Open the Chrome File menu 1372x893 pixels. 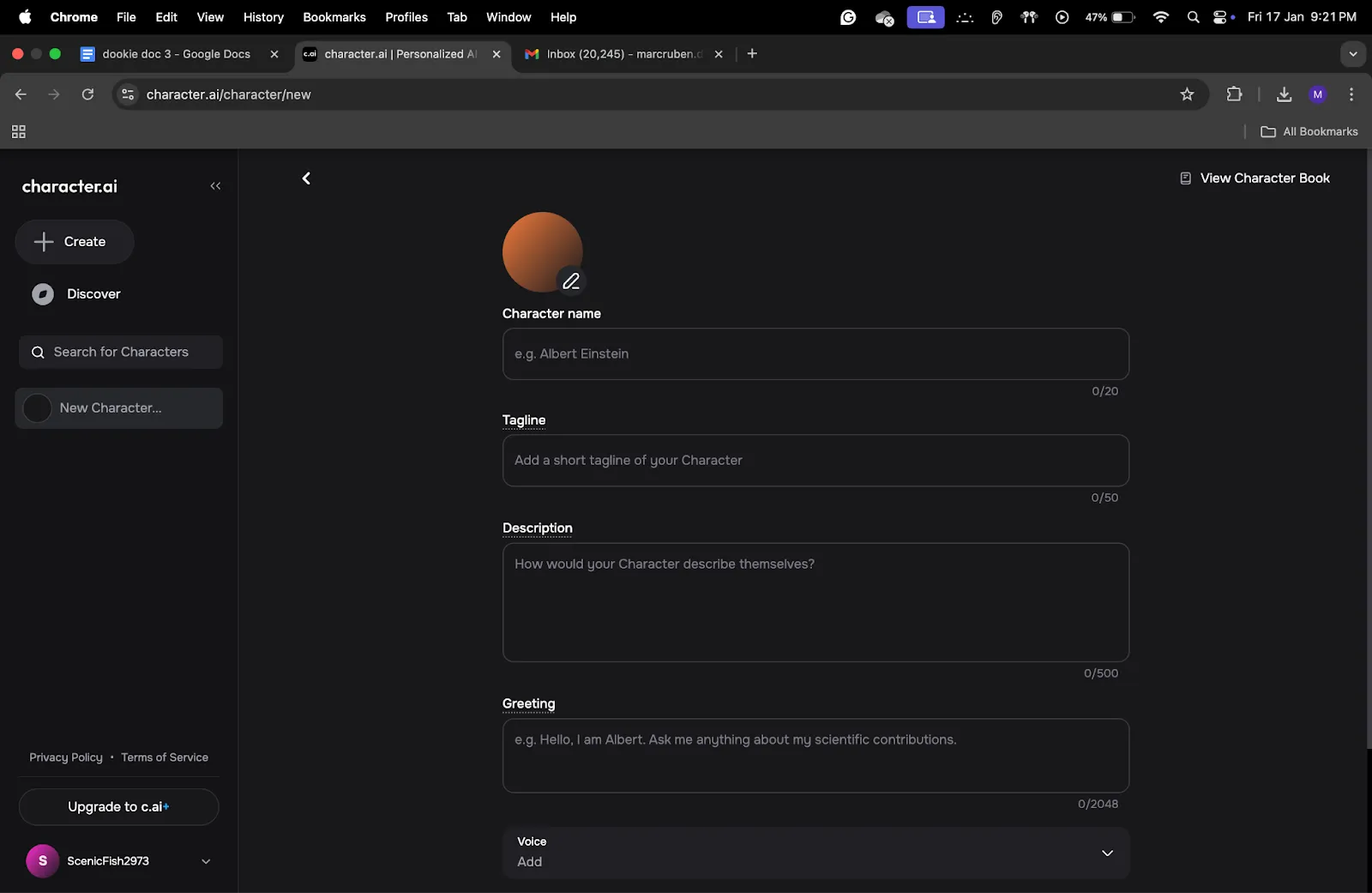(126, 17)
